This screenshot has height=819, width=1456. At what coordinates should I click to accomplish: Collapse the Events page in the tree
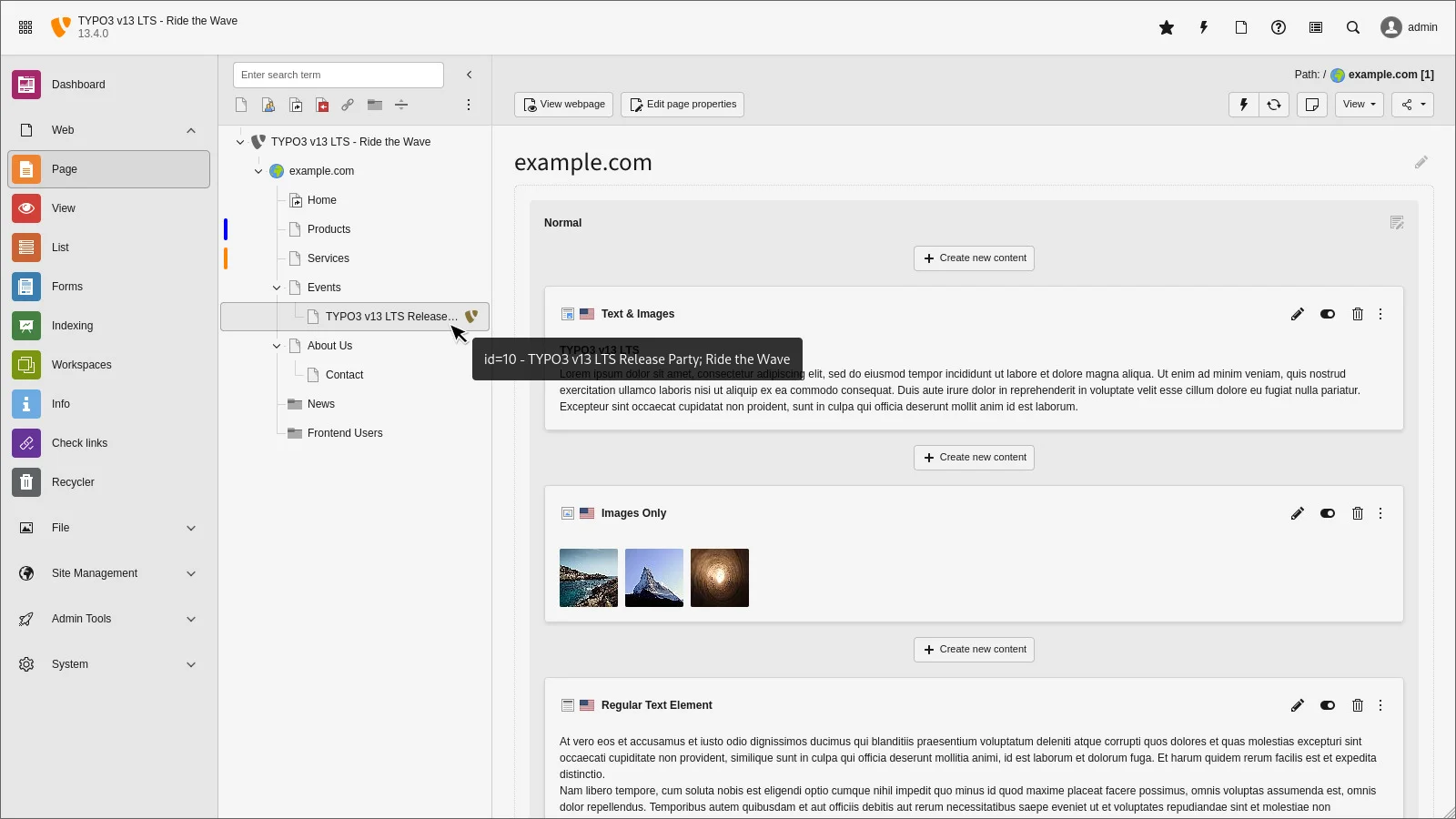(276, 288)
